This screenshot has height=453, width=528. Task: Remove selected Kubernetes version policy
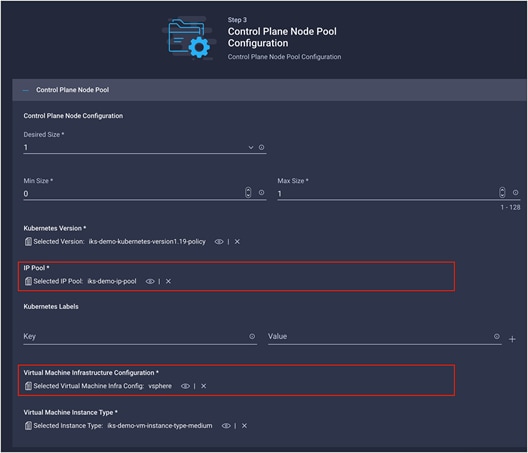pos(237,241)
